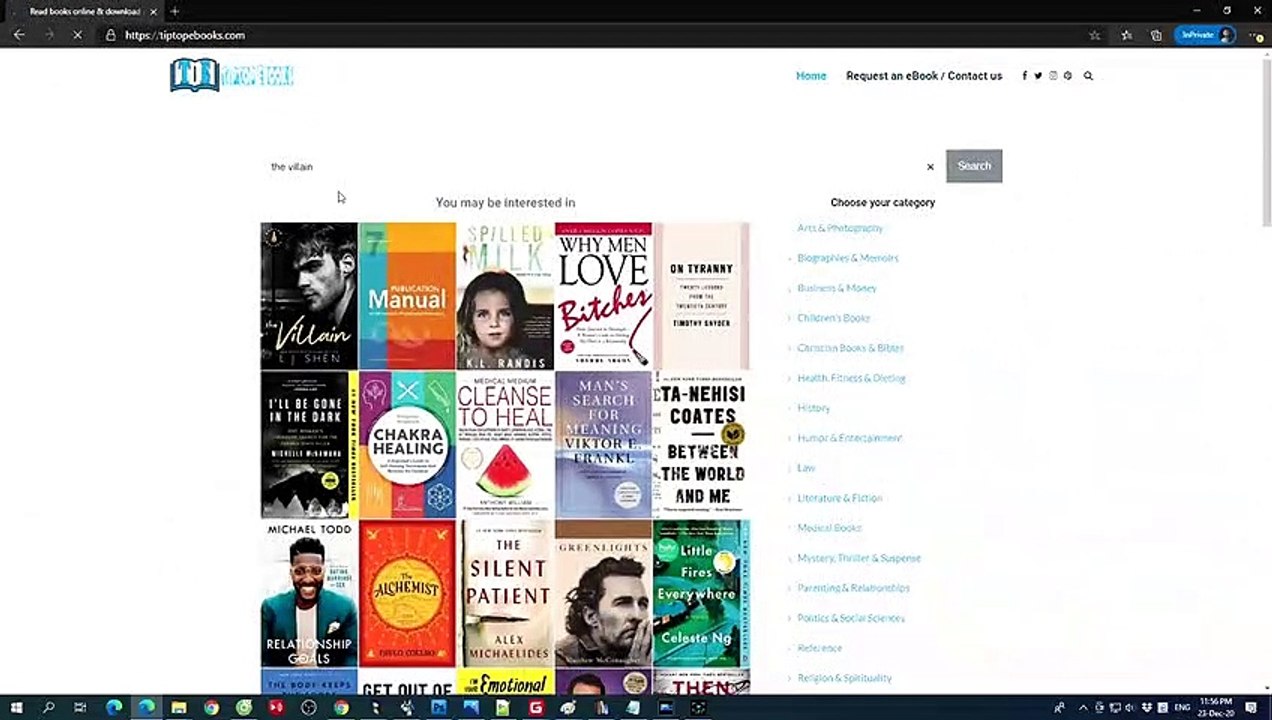Open I'll Be Gone in the Dark cover
Viewport: 1272px width, 720px height.
tap(309, 445)
